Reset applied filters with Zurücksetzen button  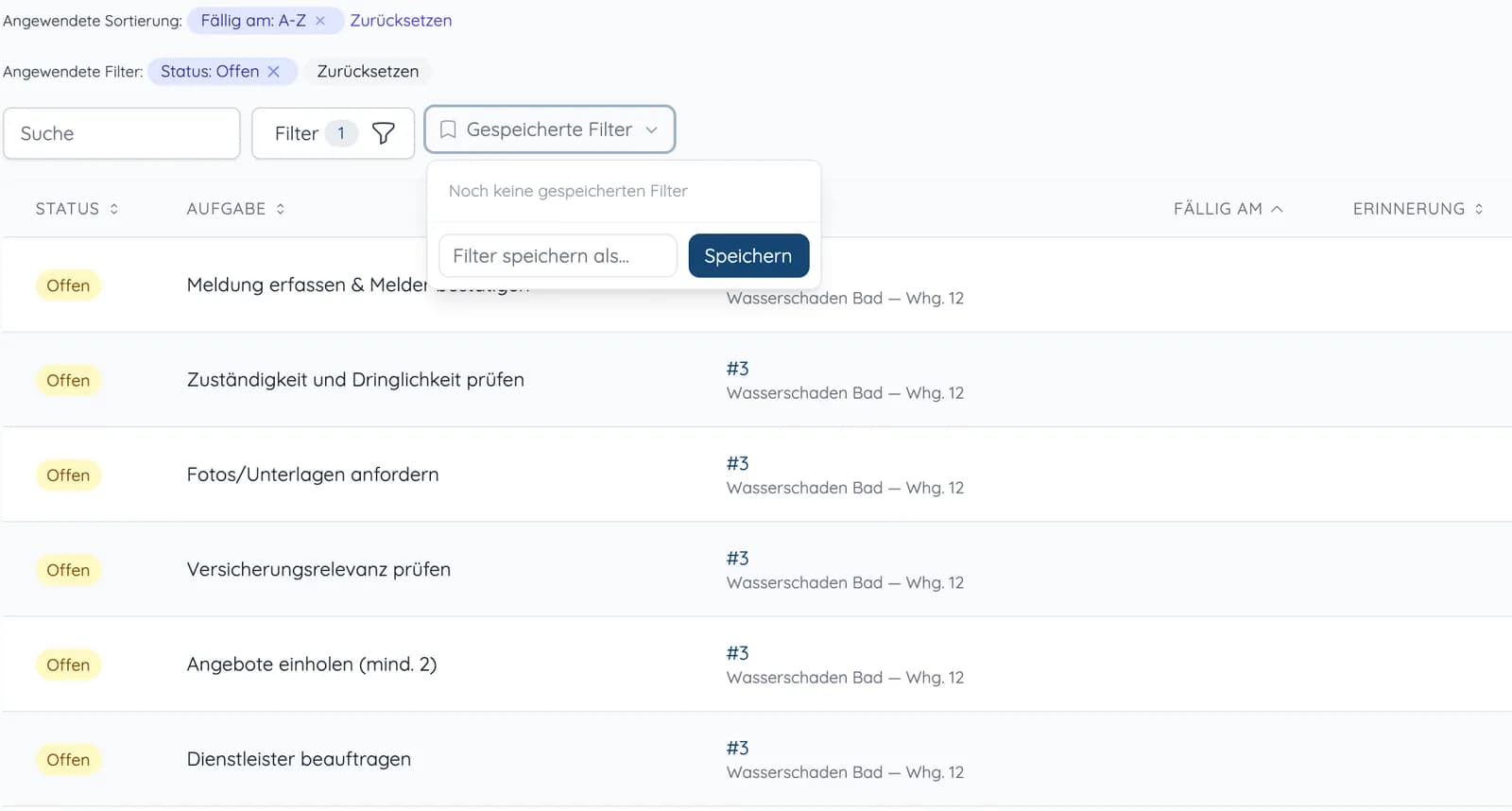click(368, 72)
